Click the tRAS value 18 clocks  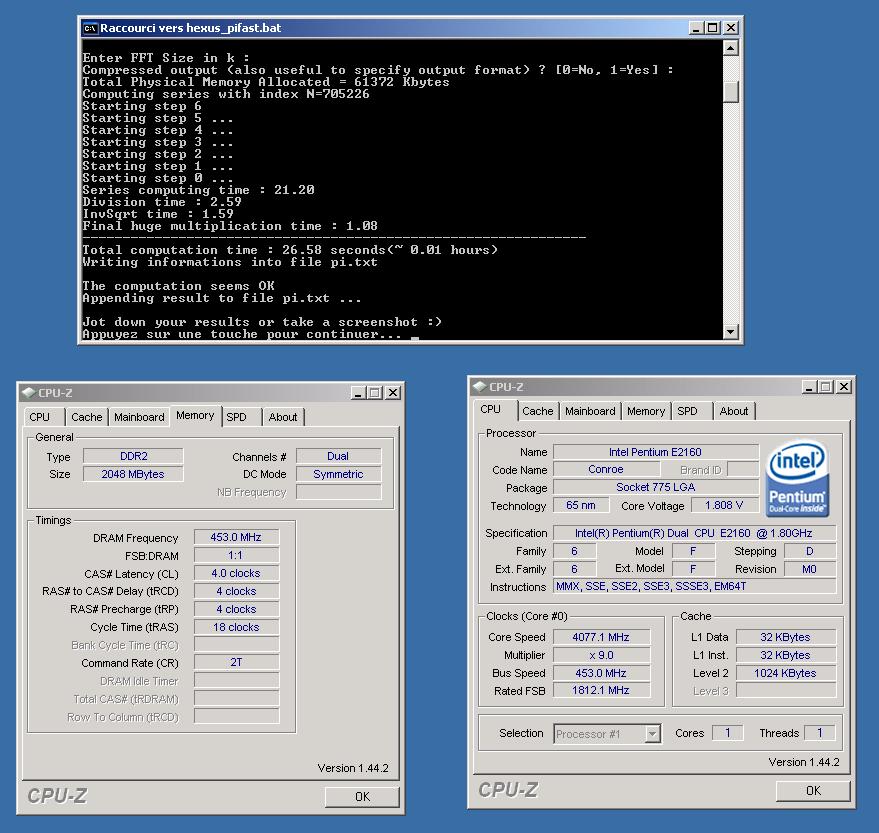coord(236,627)
